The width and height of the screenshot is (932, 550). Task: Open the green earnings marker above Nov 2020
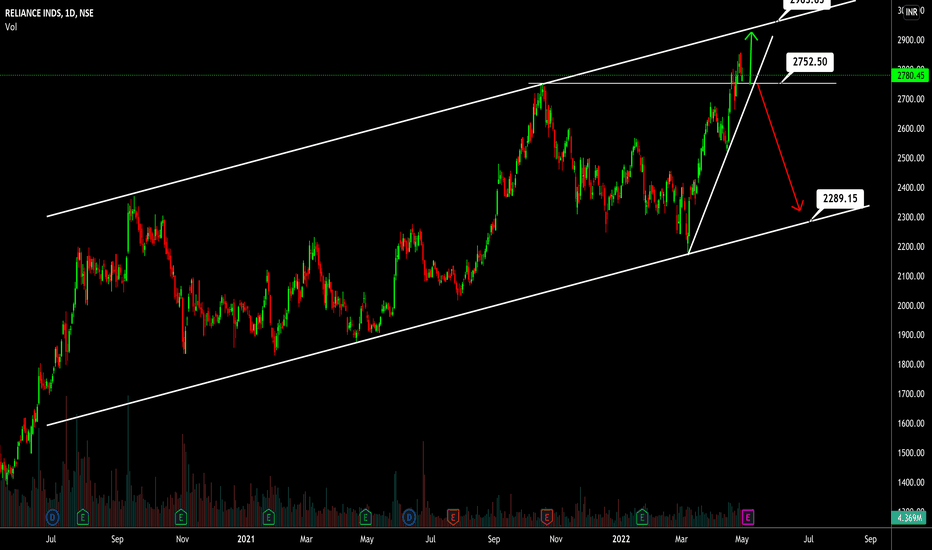tap(181, 517)
